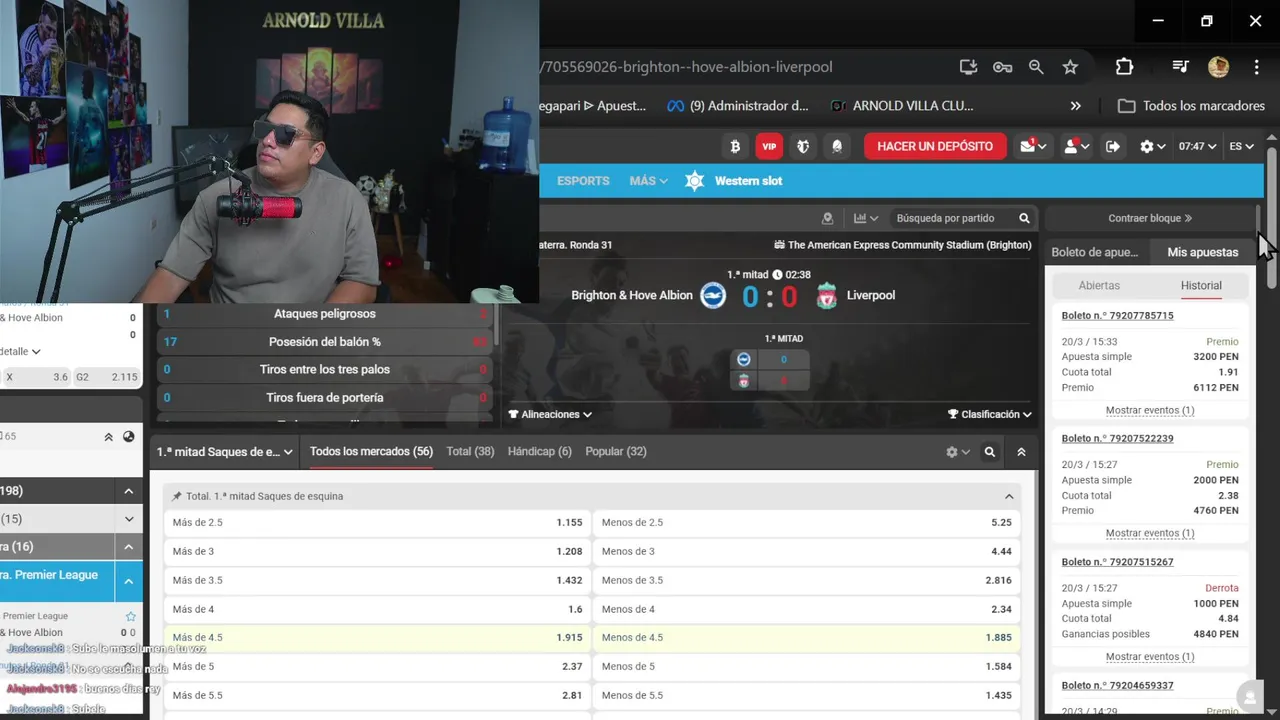Screen dimensions: 1280x720
Task: Click the browser address bar URL
Action: (686, 67)
